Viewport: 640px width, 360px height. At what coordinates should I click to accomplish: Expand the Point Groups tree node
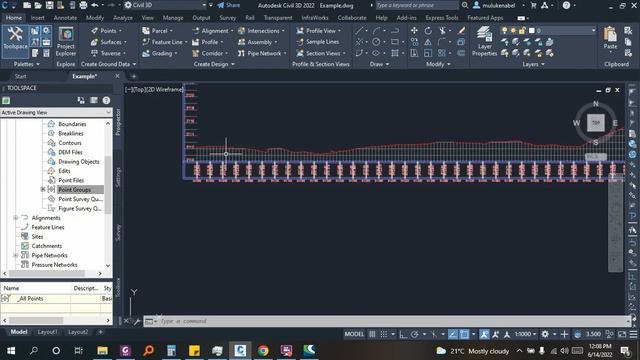tap(43, 189)
